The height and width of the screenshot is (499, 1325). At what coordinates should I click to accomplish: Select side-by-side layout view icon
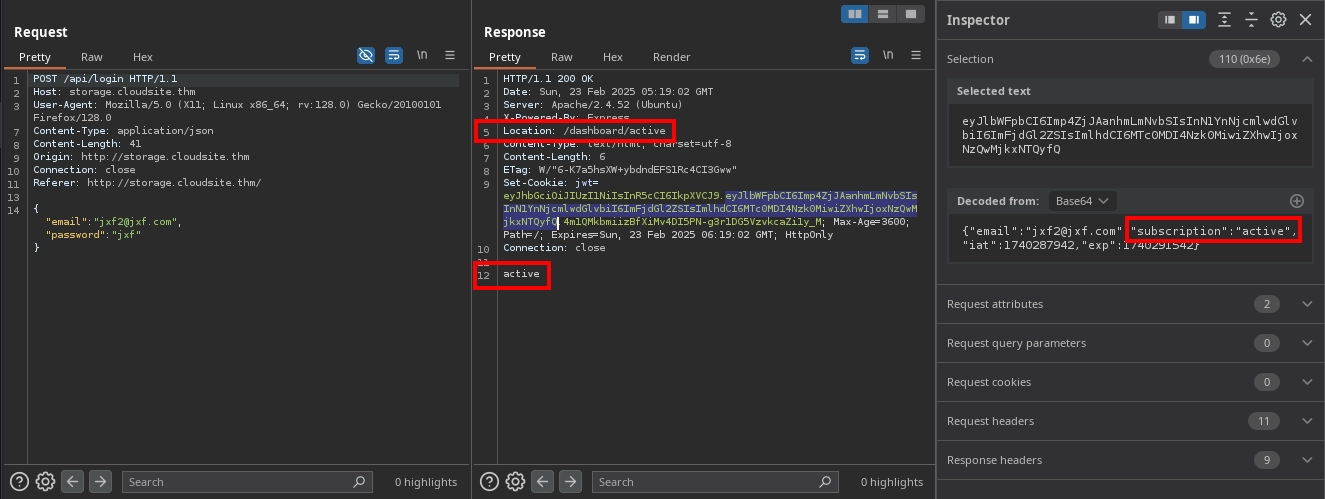855,14
